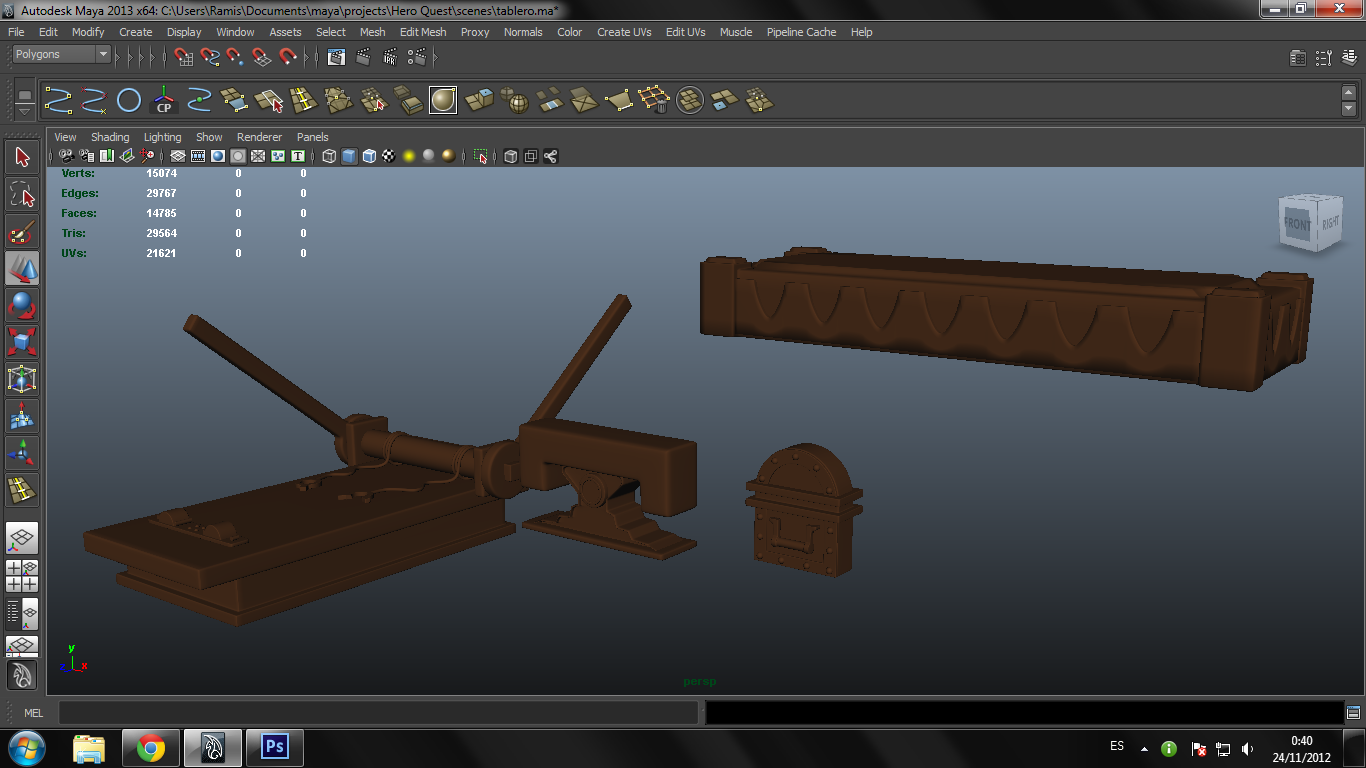Toggle wireframe on shaded display
The width and height of the screenshot is (1366, 768).
369,156
